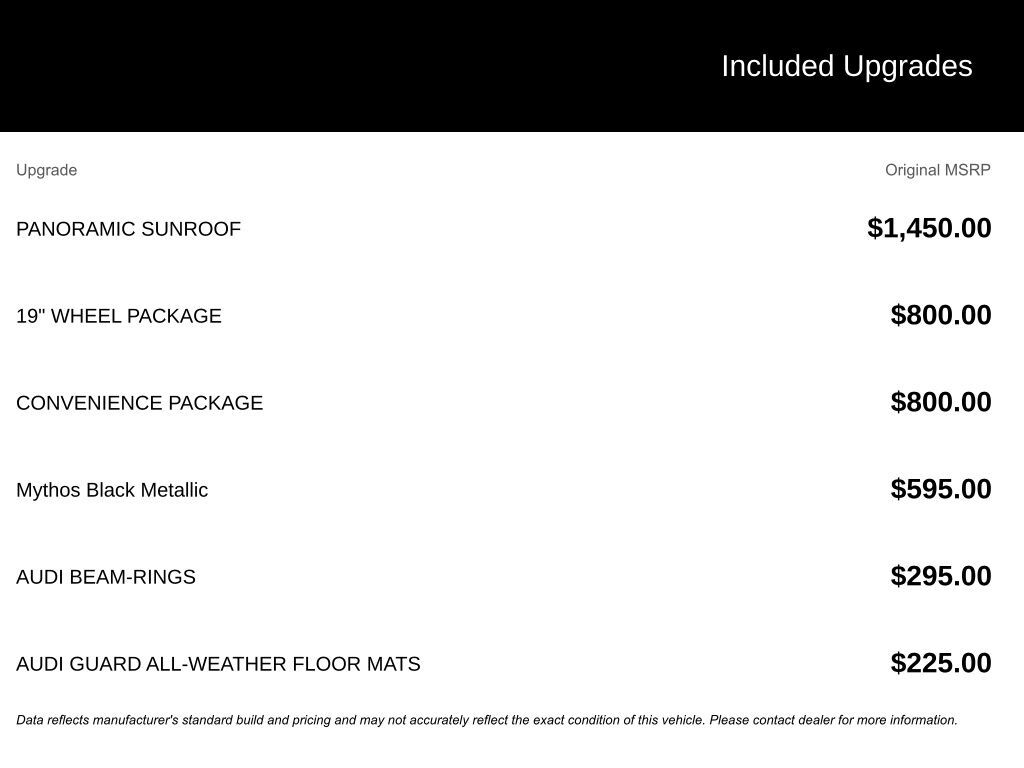This screenshot has width=1024, height=768.
Task: Click the $595.00 price
Action: click(x=941, y=489)
